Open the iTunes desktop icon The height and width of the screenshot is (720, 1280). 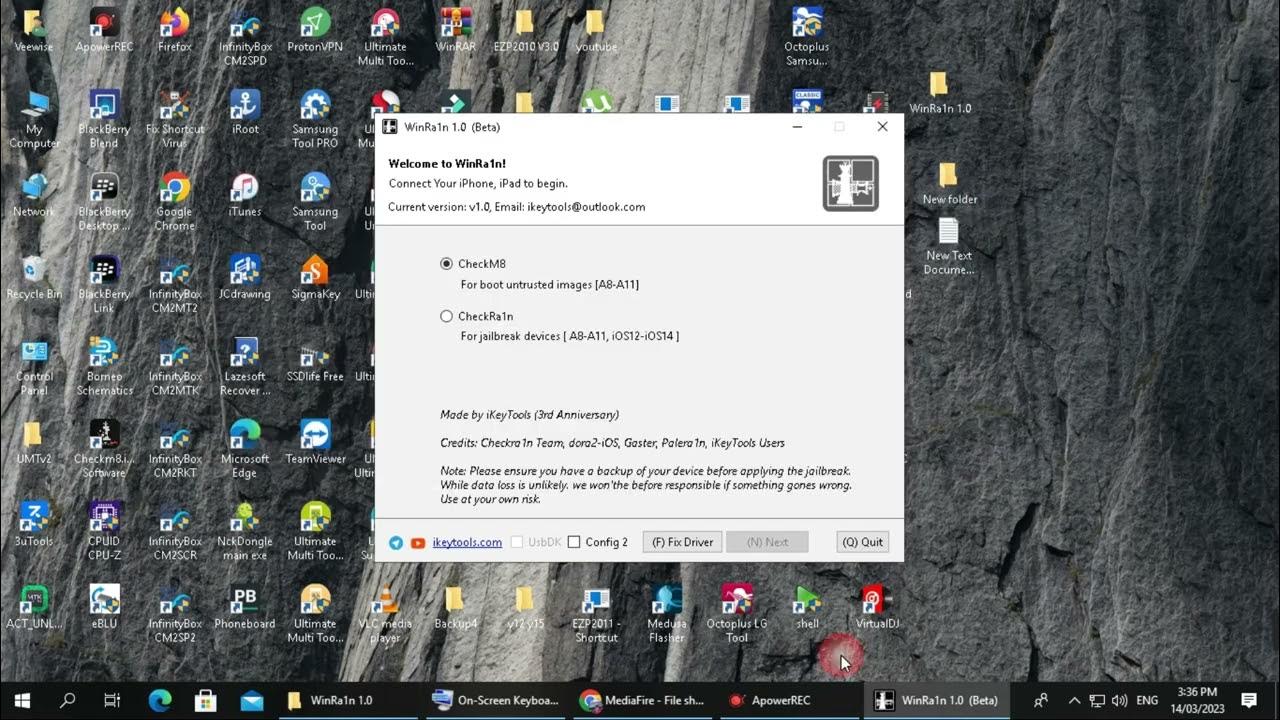(244, 196)
